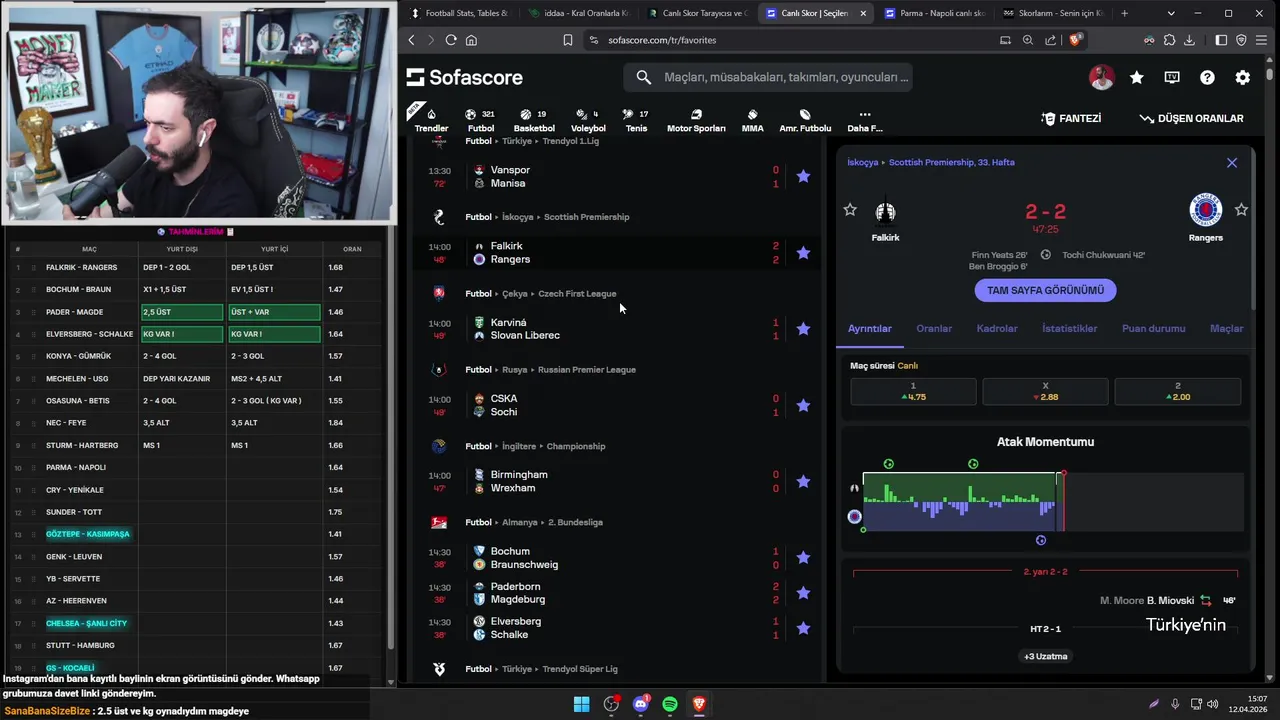Open Sofascore settings gear
Viewport: 1280px width, 720px height.
point(1242,77)
